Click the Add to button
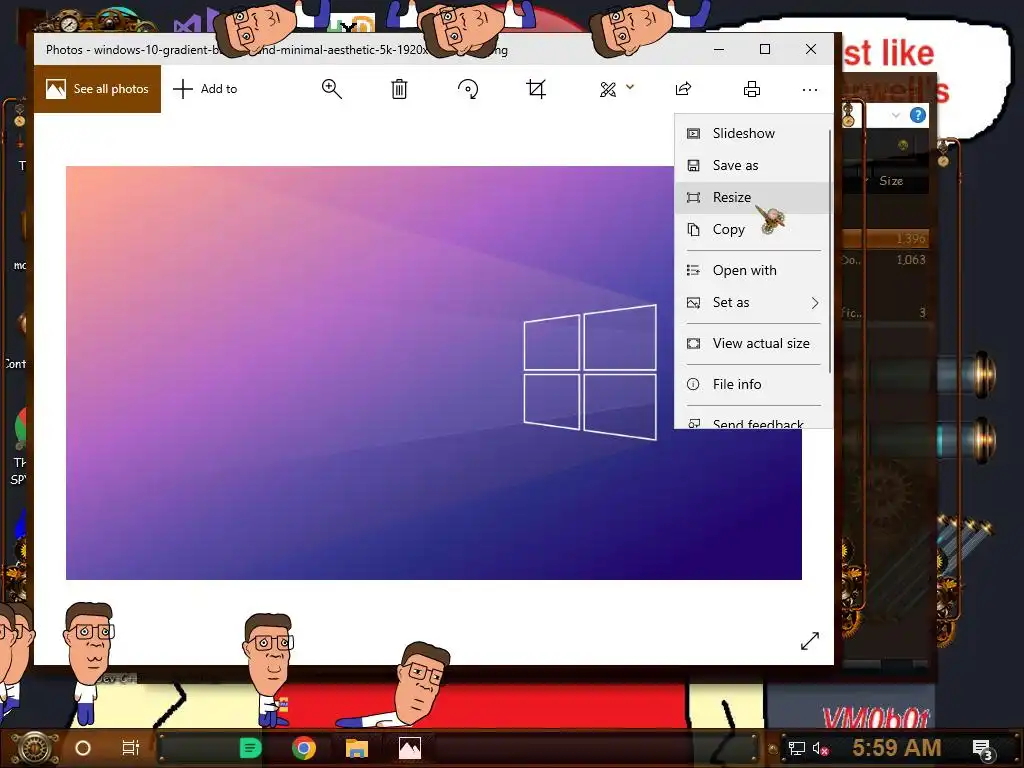The width and height of the screenshot is (1024, 768). tap(205, 89)
